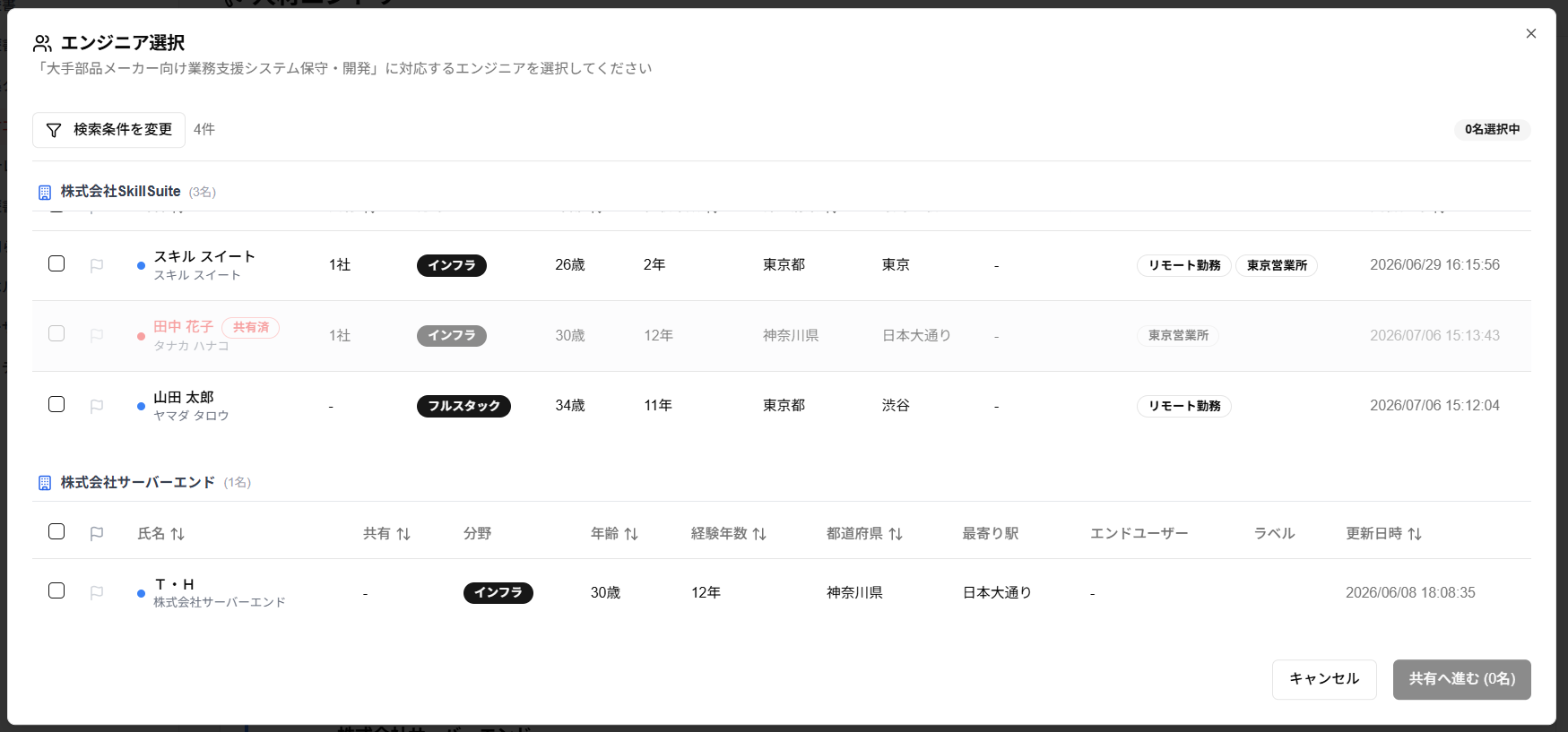Toggle select-all checkbox in 株式会社サーバーエンド header

pyautogui.click(x=56, y=531)
